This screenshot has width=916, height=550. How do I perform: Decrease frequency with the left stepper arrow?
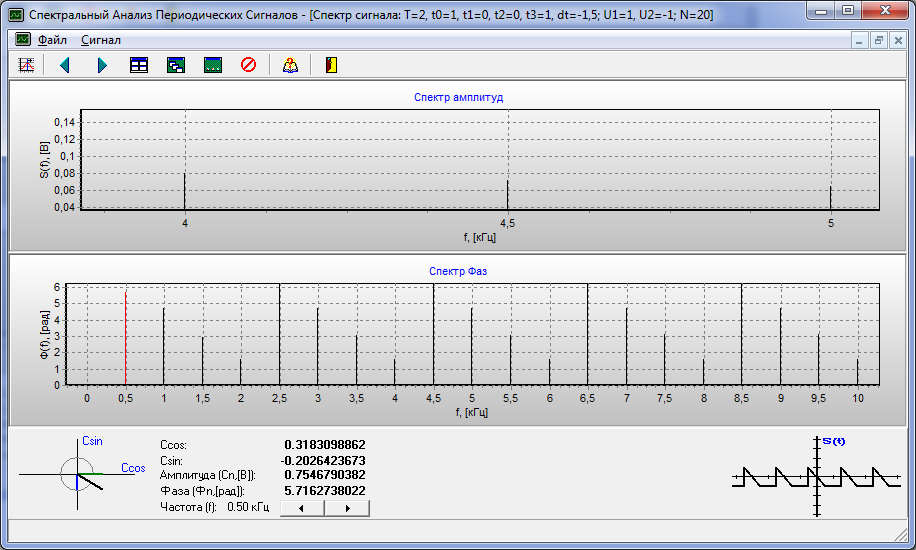303,508
